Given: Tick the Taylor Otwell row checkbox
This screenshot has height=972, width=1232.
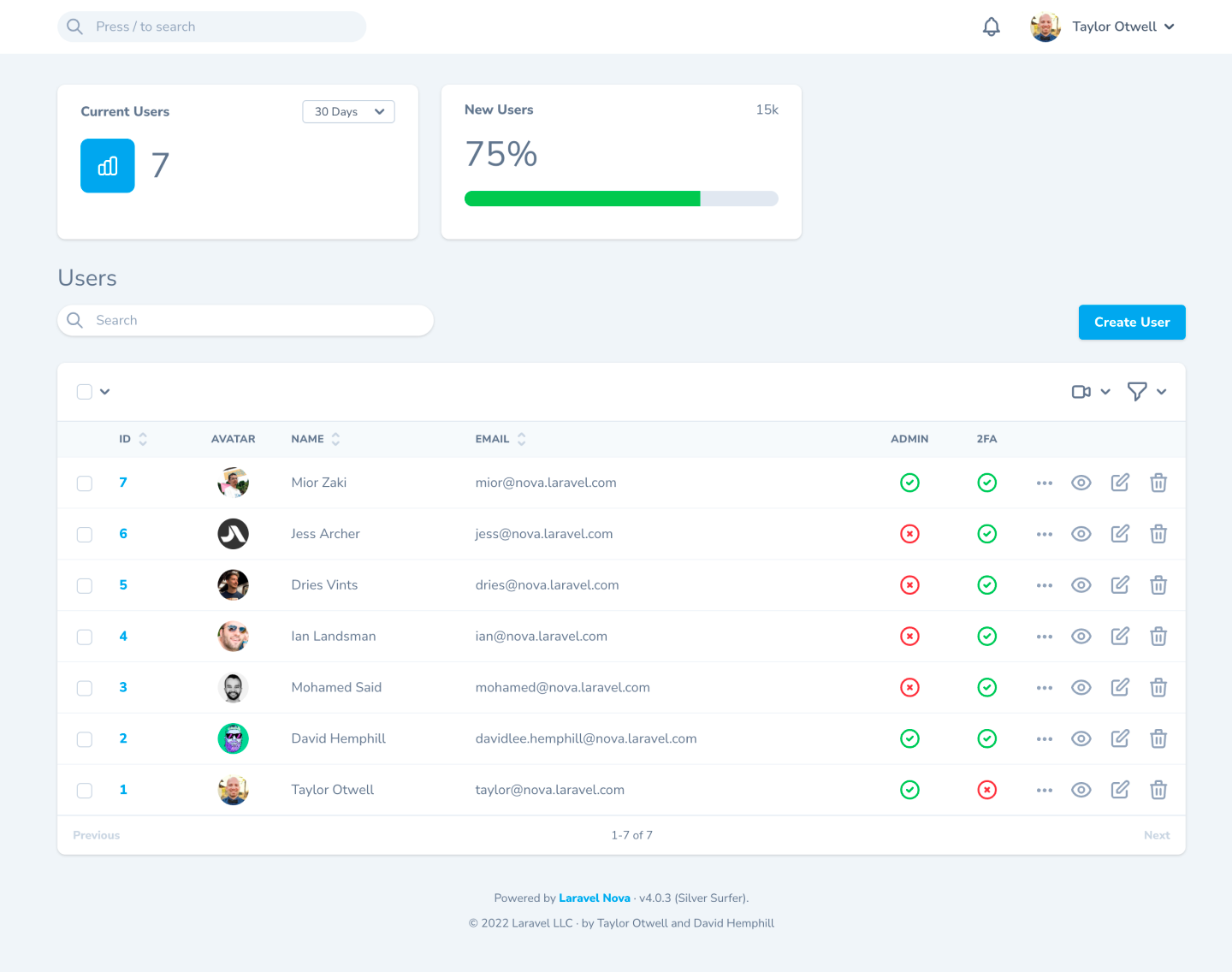Looking at the screenshot, I should point(85,791).
